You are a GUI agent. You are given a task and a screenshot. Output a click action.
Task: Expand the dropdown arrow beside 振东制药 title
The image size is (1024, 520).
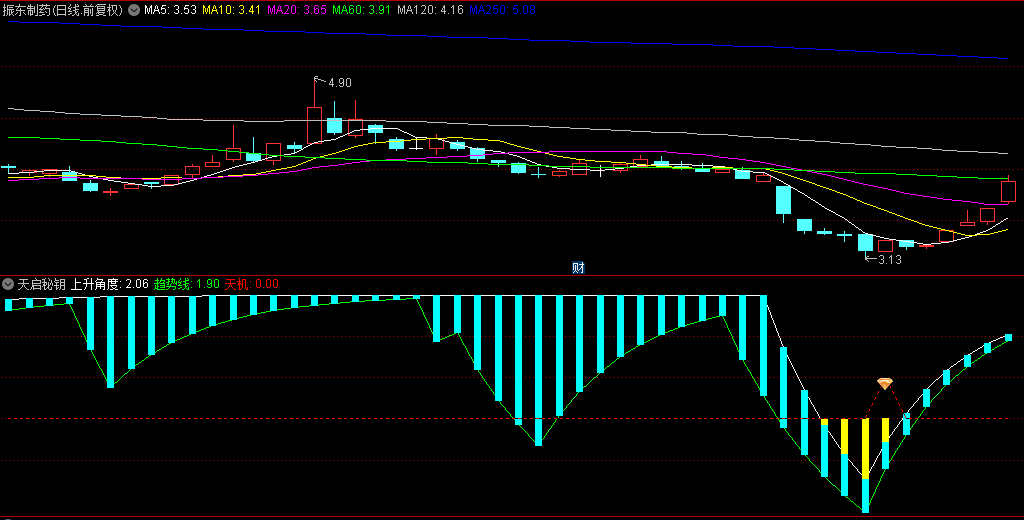coord(133,10)
